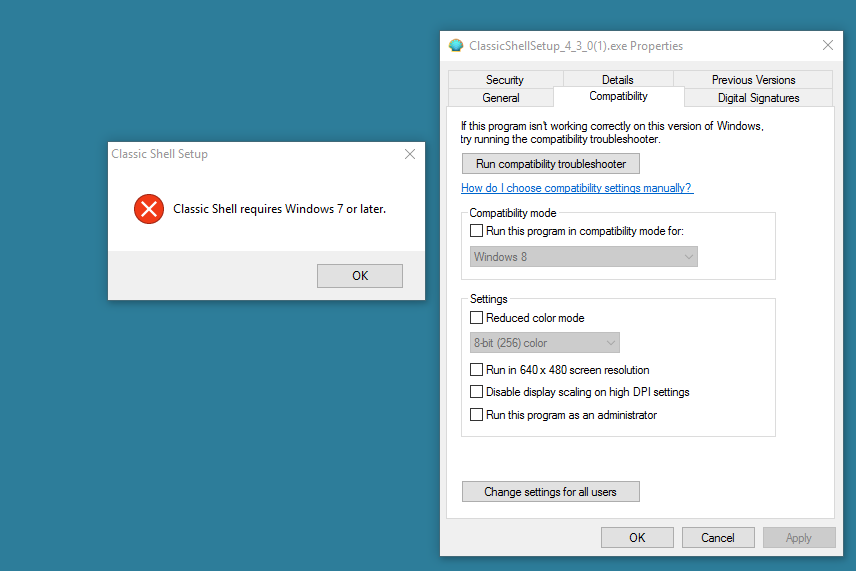856x571 pixels.
Task: Enable Disable display scaling on high DPI settings
Action: click(476, 392)
